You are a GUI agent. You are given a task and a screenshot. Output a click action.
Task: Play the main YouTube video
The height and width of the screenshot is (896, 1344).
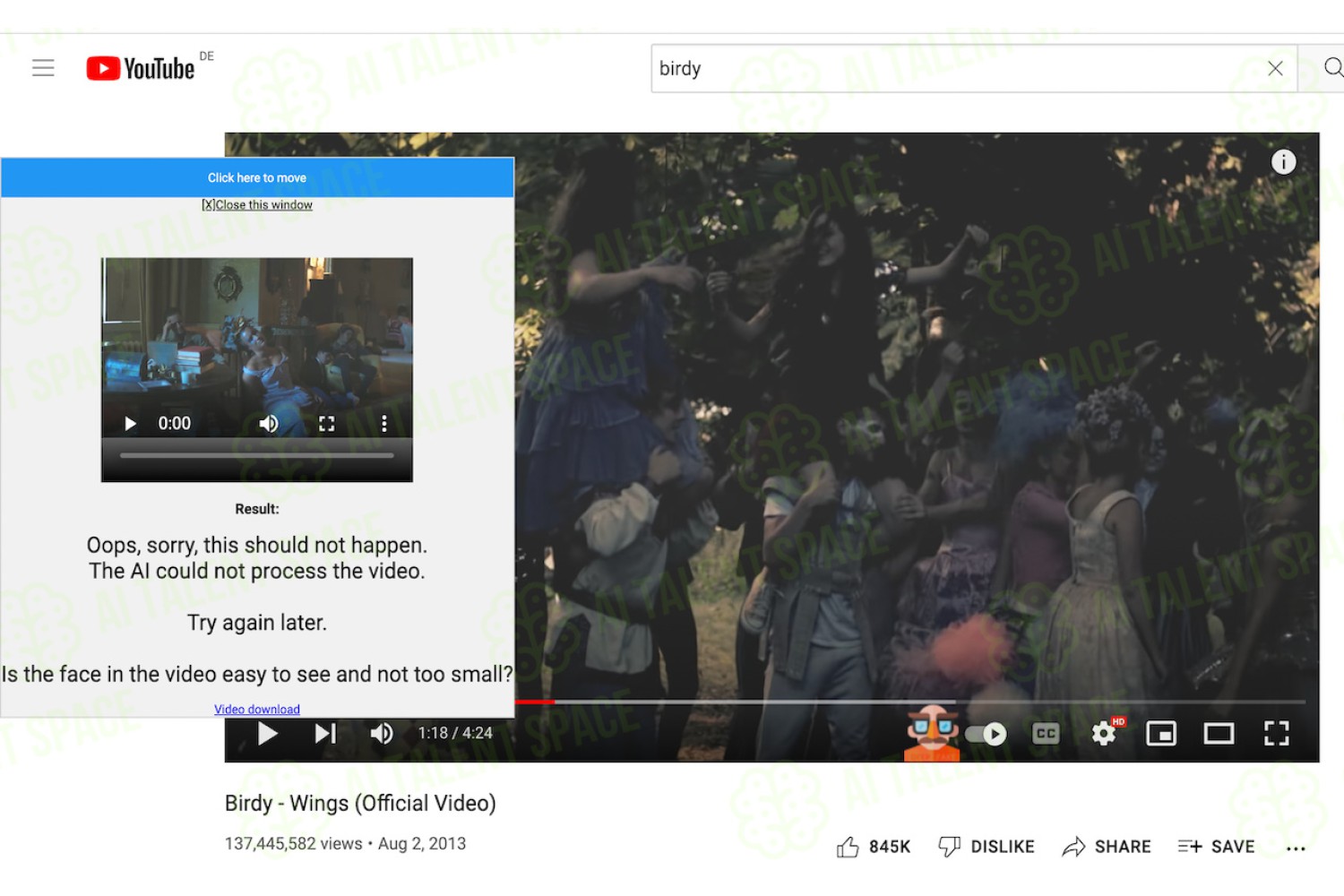point(267,734)
